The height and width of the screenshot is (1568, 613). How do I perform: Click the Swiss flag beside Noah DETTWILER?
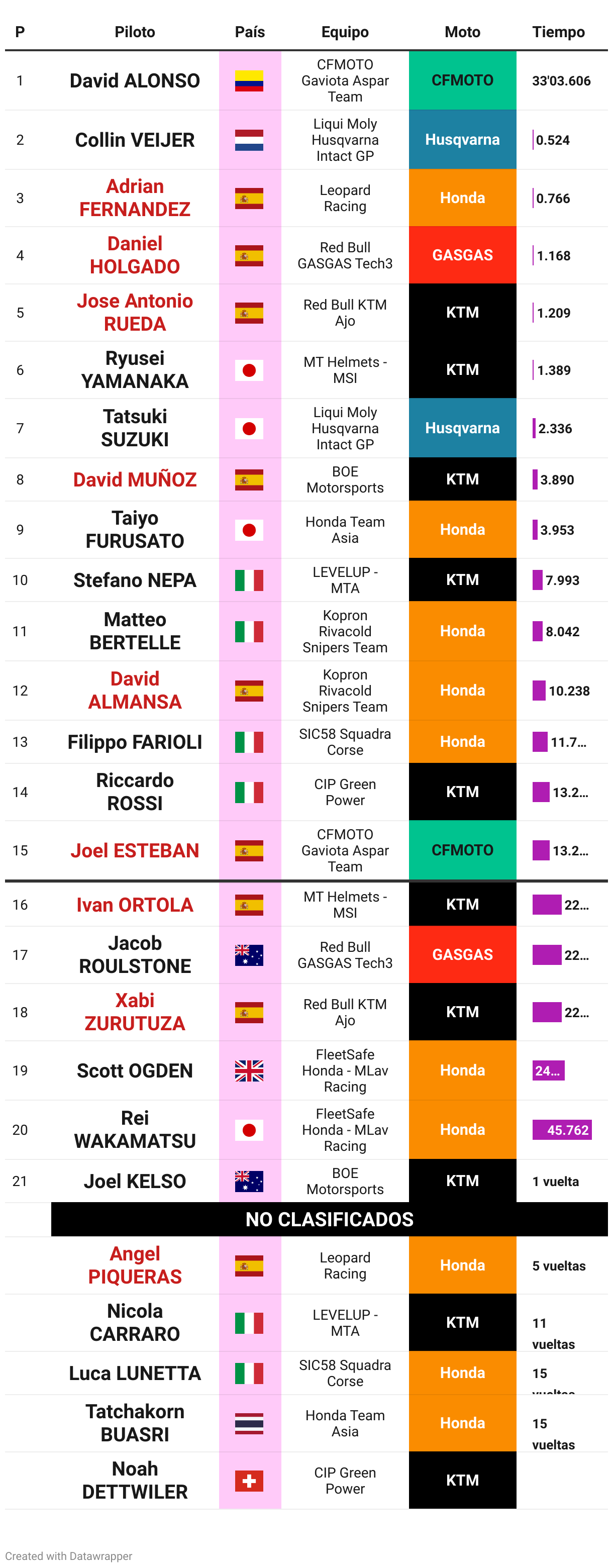pyautogui.click(x=249, y=1481)
